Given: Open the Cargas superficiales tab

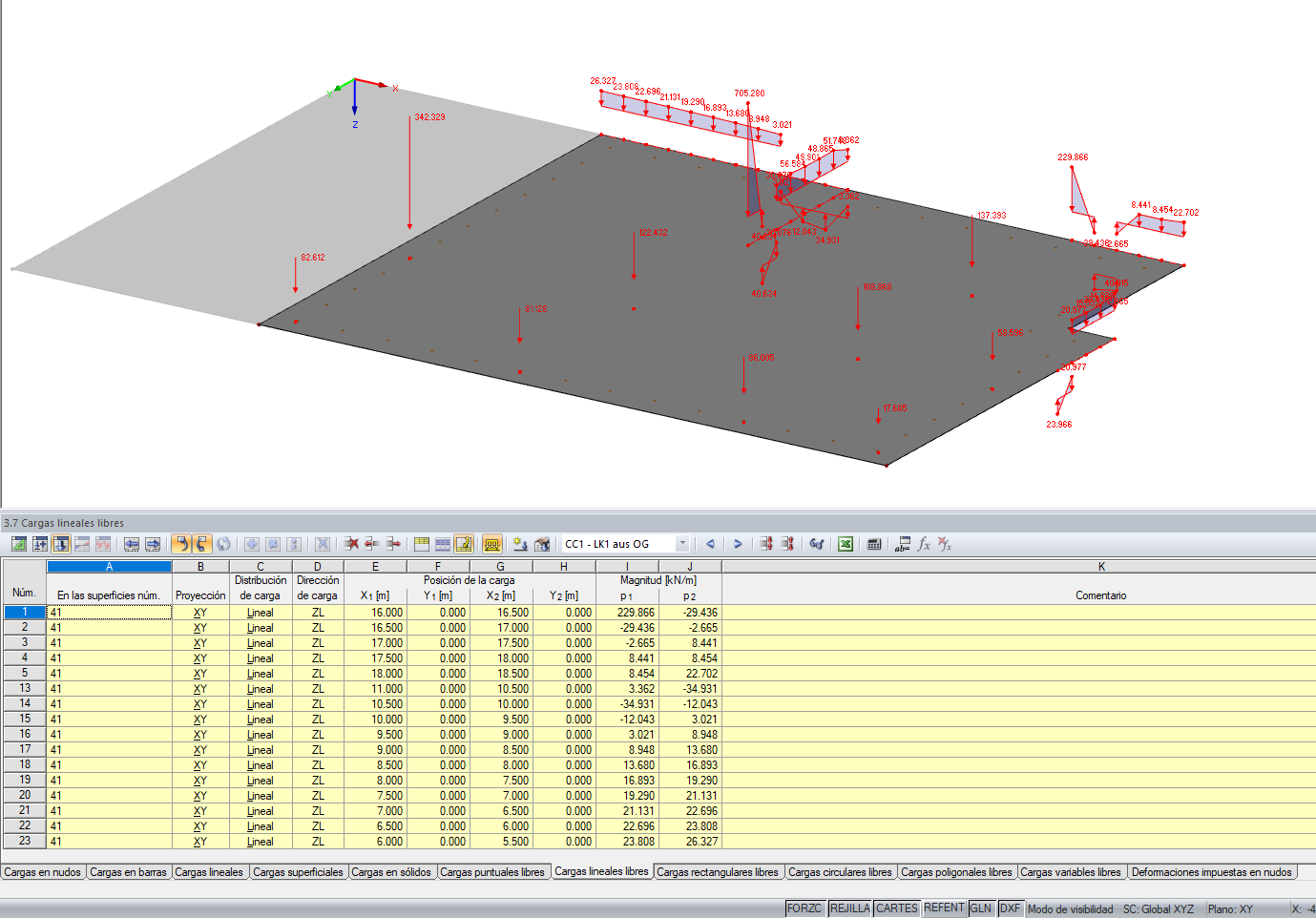Looking at the screenshot, I should tap(298, 872).
